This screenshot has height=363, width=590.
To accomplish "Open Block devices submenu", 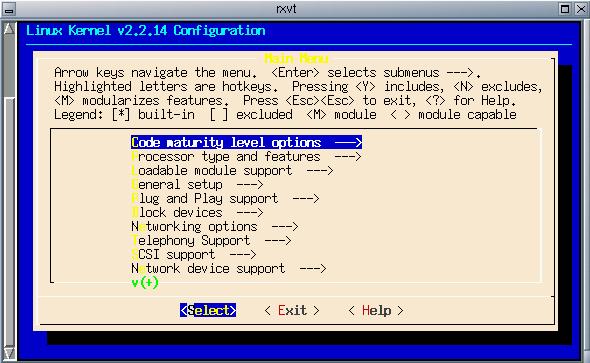I will 197,213.
